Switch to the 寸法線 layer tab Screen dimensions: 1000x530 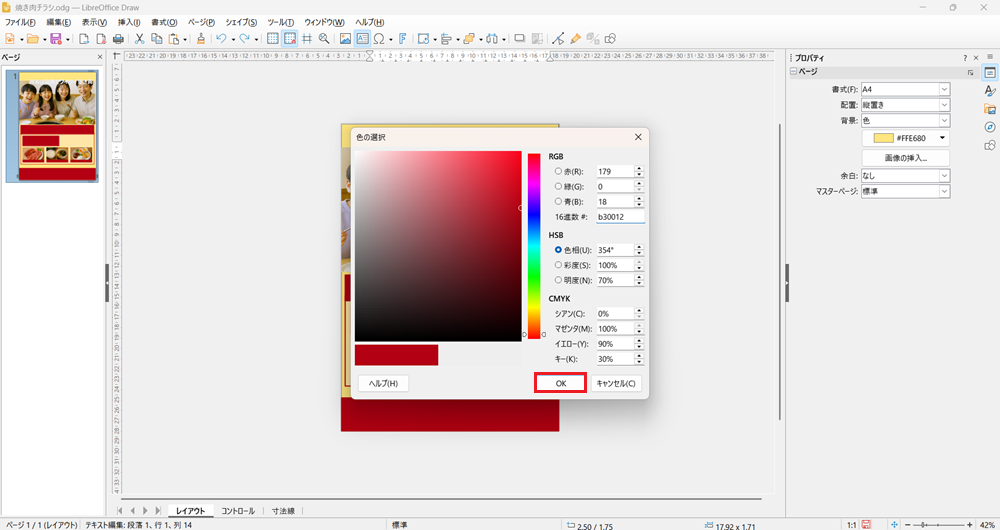[x=283, y=511]
